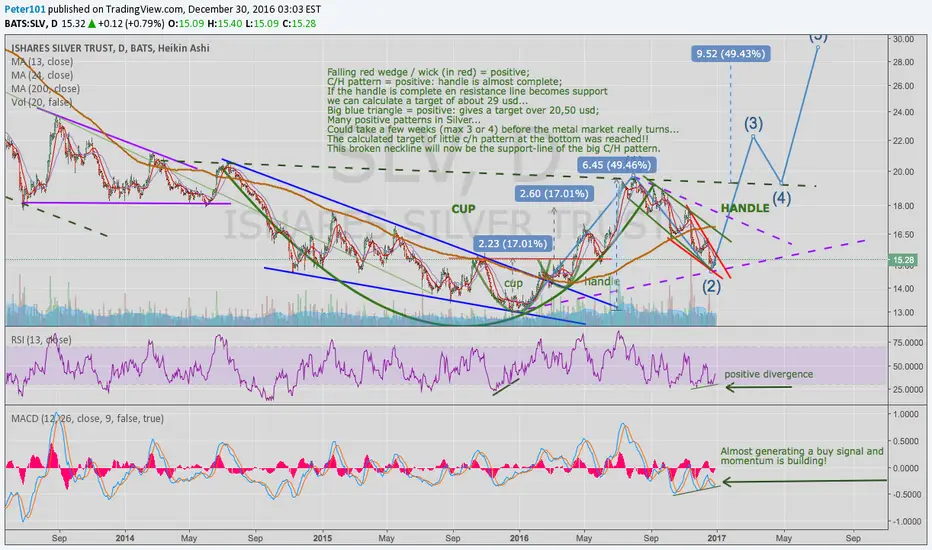Click the 13.00 price axis label
This screenshot has width=932, height=550.
click(903, 312)
